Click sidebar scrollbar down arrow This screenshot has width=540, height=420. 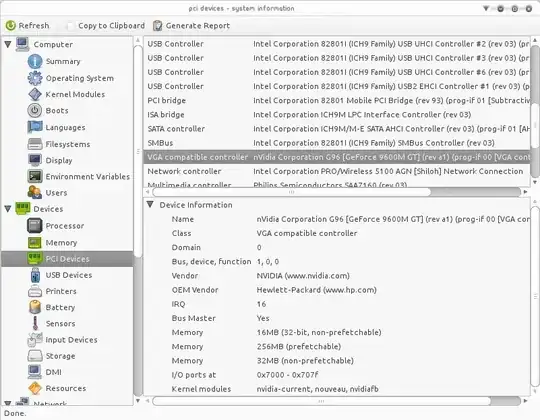click(x=138, y=400)
